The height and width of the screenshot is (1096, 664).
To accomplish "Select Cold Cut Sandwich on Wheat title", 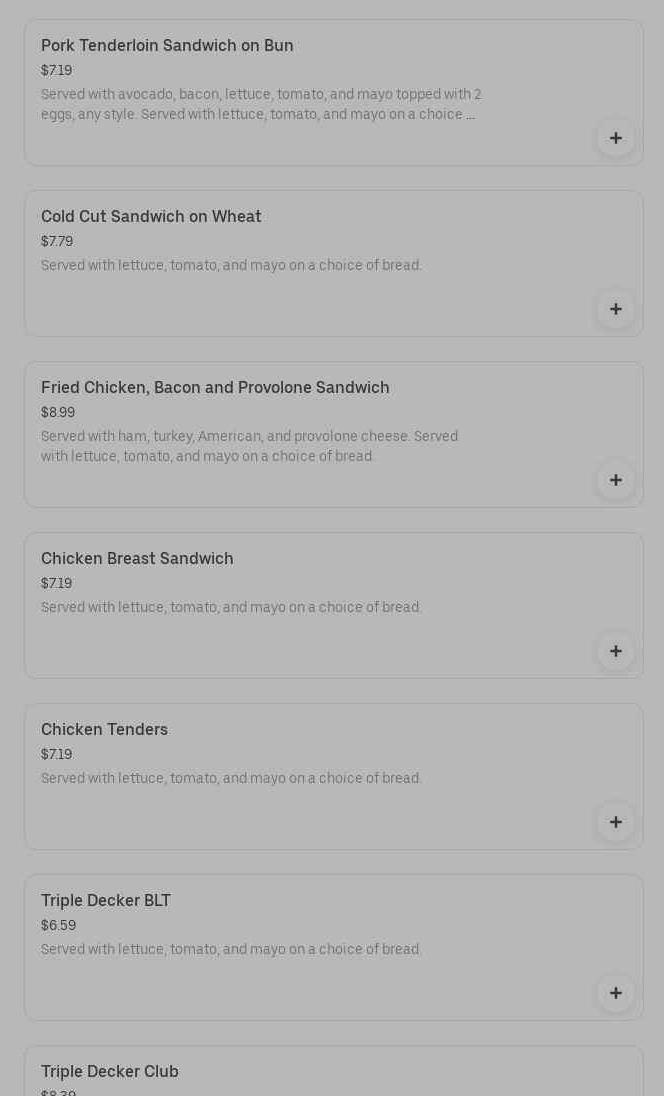I will point(151,217).
